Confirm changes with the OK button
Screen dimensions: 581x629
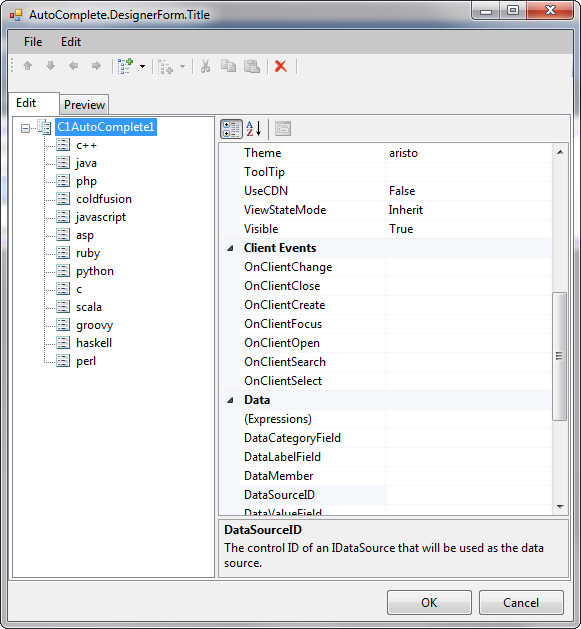[x=429, y=603]
